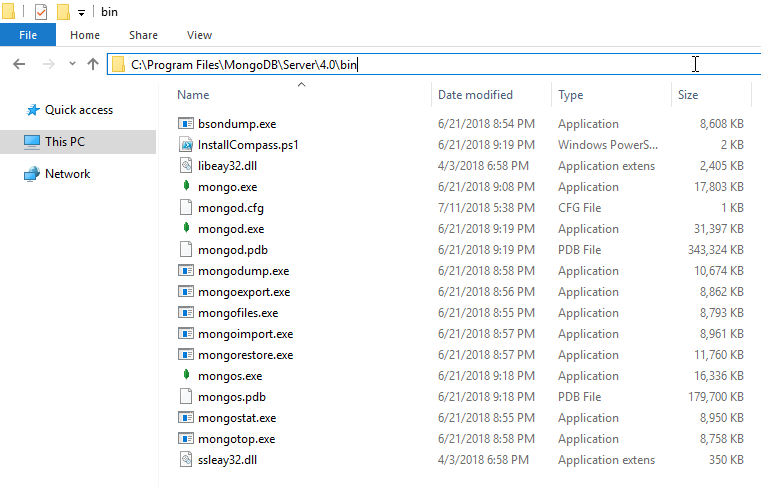This screenshot has width=761, height=487.
Task: Select the ssleay32.dll file name
Action: pos(228,460)
